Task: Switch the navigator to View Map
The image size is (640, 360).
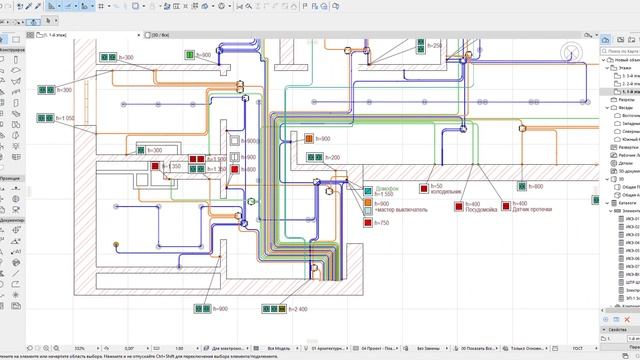Action: point(620,40)
